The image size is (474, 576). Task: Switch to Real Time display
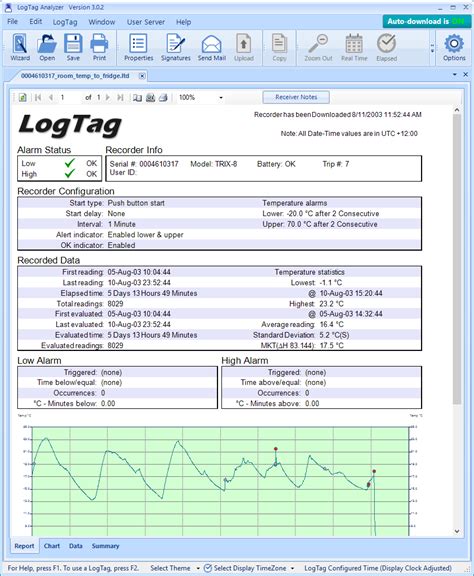tap(354, 47)
